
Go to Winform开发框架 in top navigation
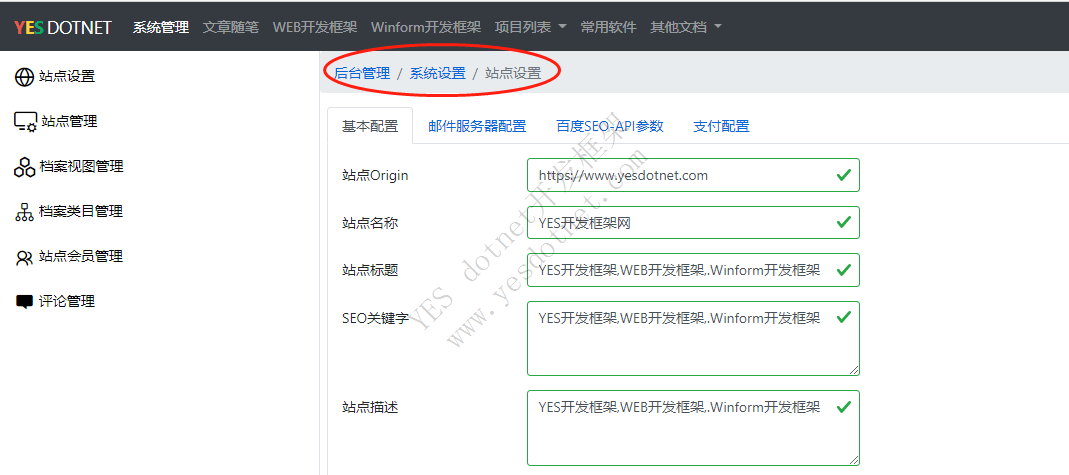[x=426, y=27]
